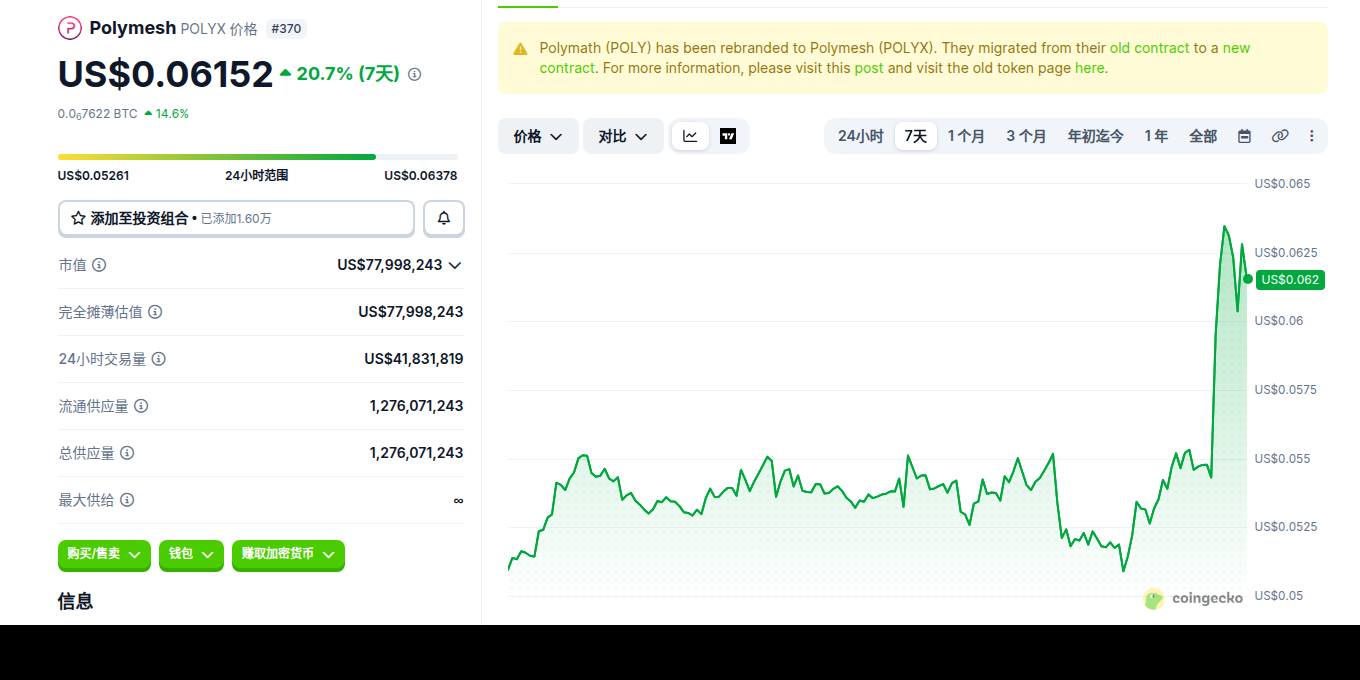Click the warning triangle icon in notice

coord(520,49)
